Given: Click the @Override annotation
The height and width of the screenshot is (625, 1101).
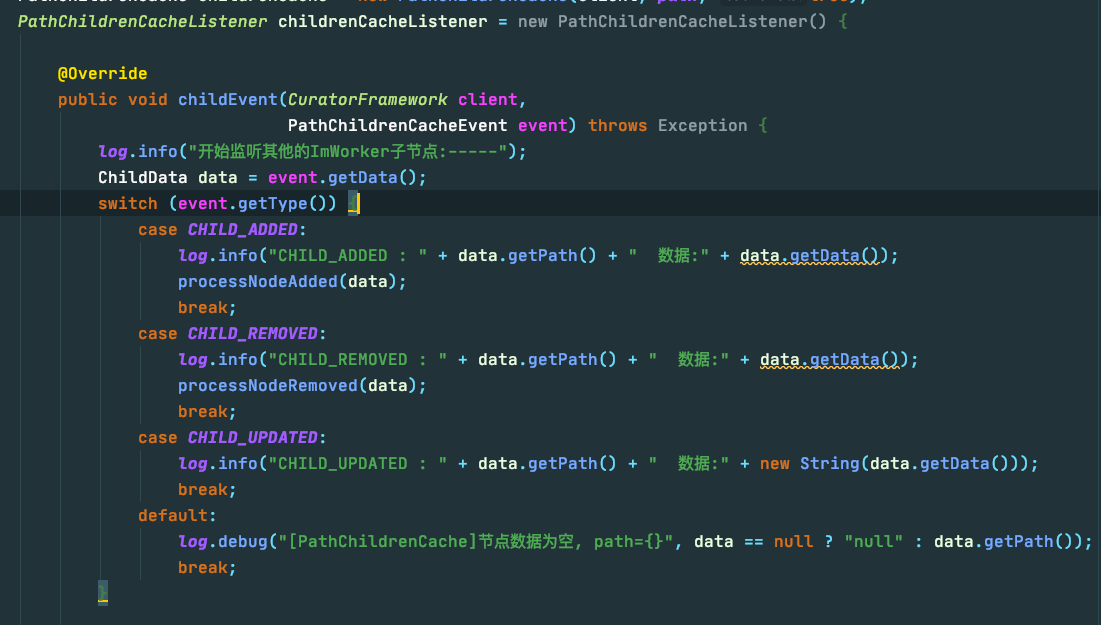Looking at the screenshot, I should click(102, 74).
